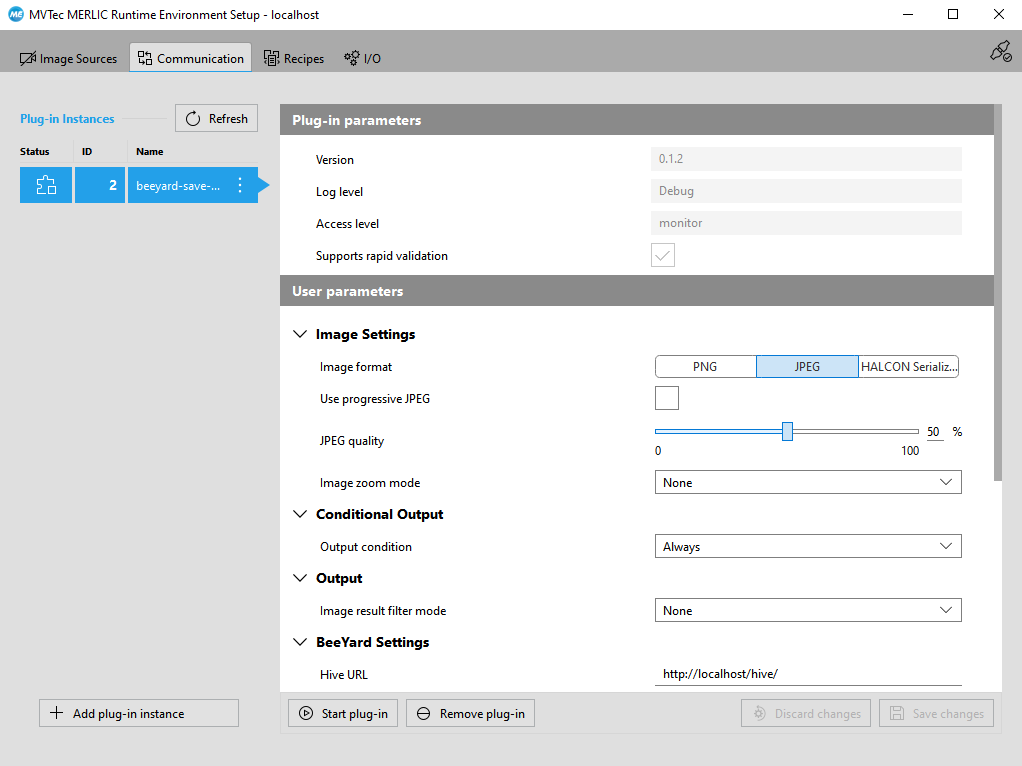Click the puzzle-piece plug-in status icon
This screenshot has width=1022, height=766.
pos(46,185)
